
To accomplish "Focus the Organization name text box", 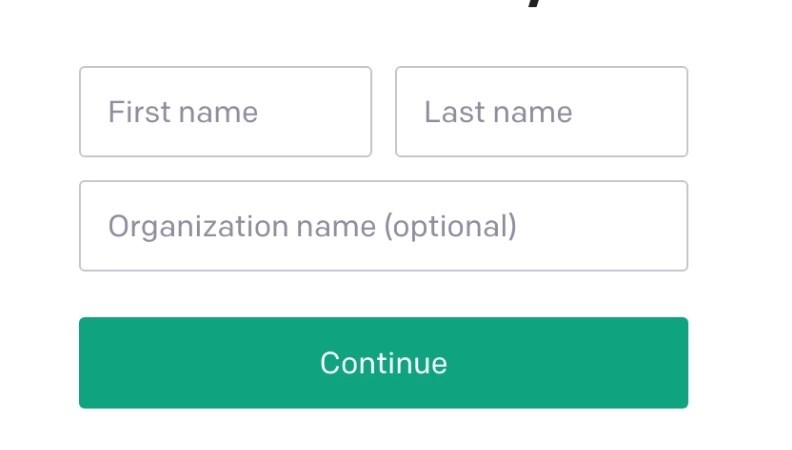I will pyautogui.click(x=383, y=226).
